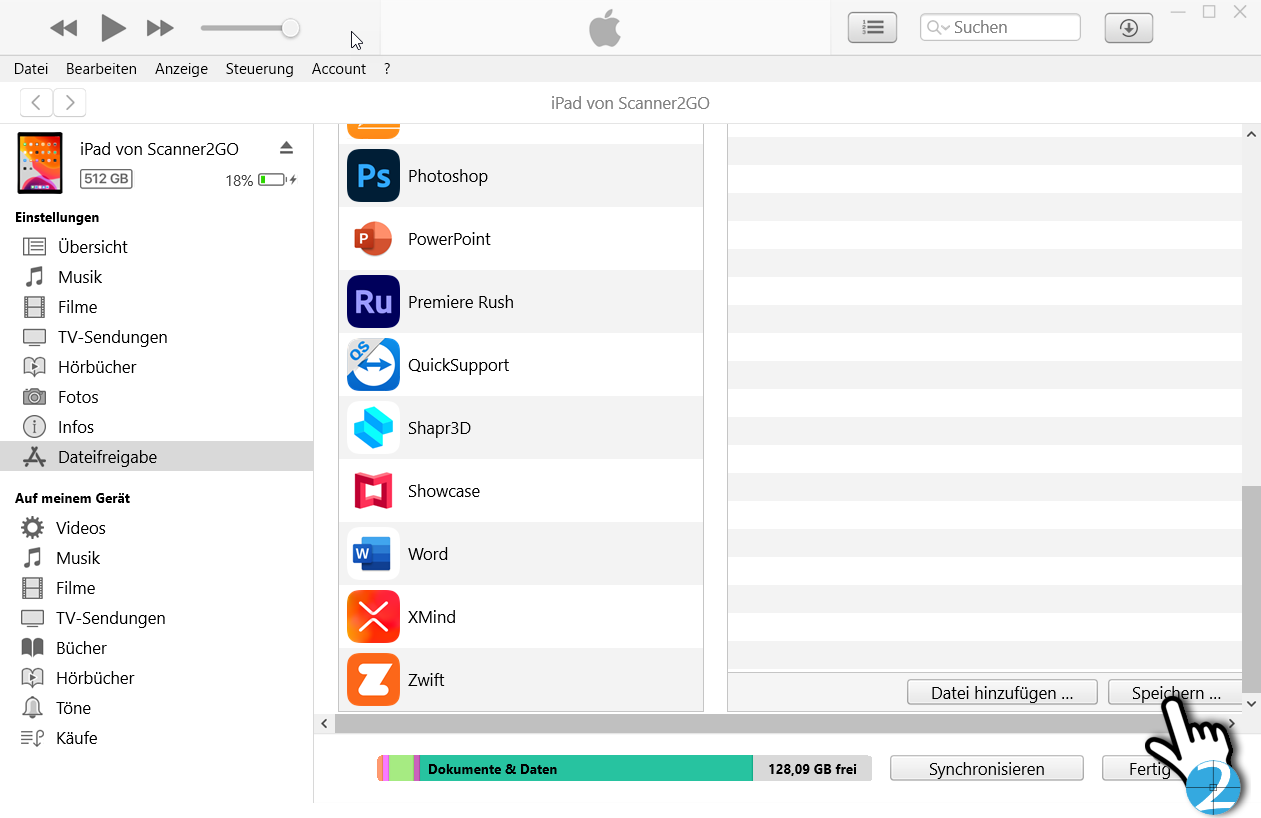
Task: Open the downloads arrow button
Action: coord(1129,28)
